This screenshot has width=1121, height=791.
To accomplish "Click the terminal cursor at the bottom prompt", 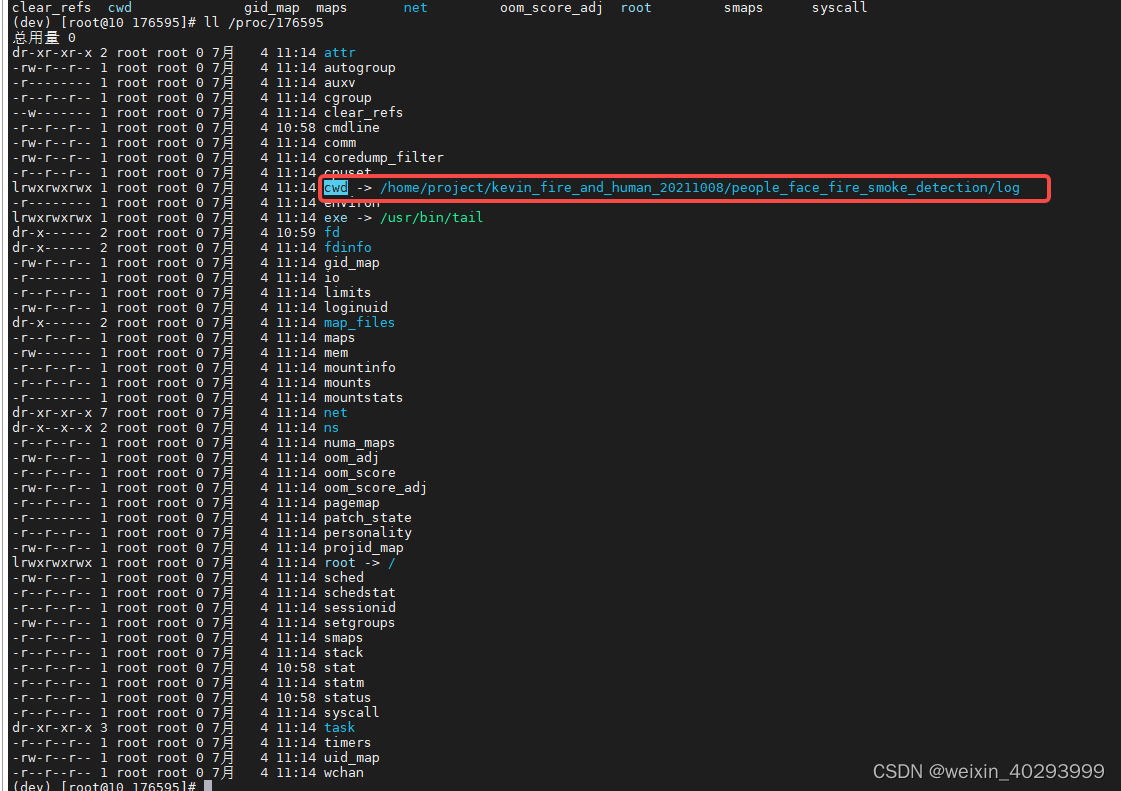I will (207, 787).
